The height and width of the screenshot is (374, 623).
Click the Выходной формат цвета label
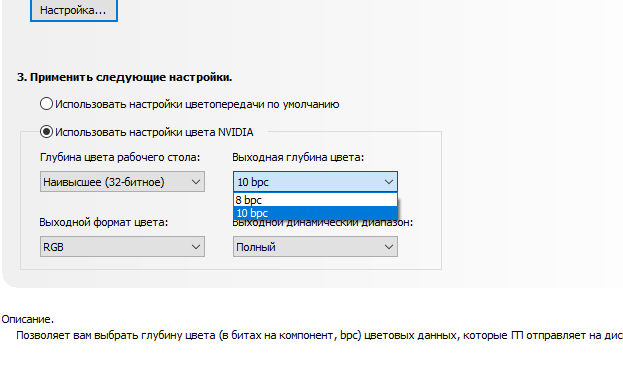pyautogui.click(x=104, y=222)
